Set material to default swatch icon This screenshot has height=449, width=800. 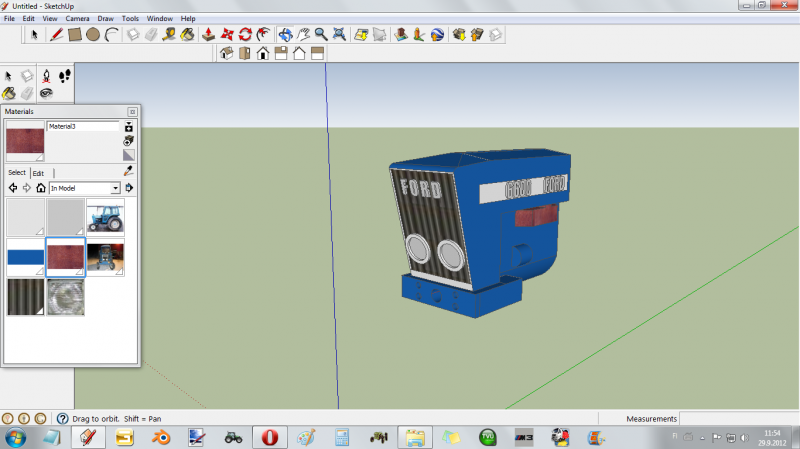(129, 155)
